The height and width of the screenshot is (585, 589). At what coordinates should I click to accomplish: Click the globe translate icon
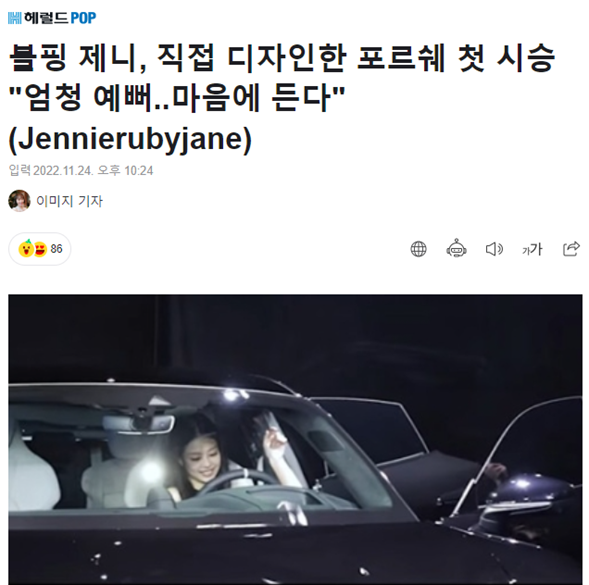click(418, 249)
